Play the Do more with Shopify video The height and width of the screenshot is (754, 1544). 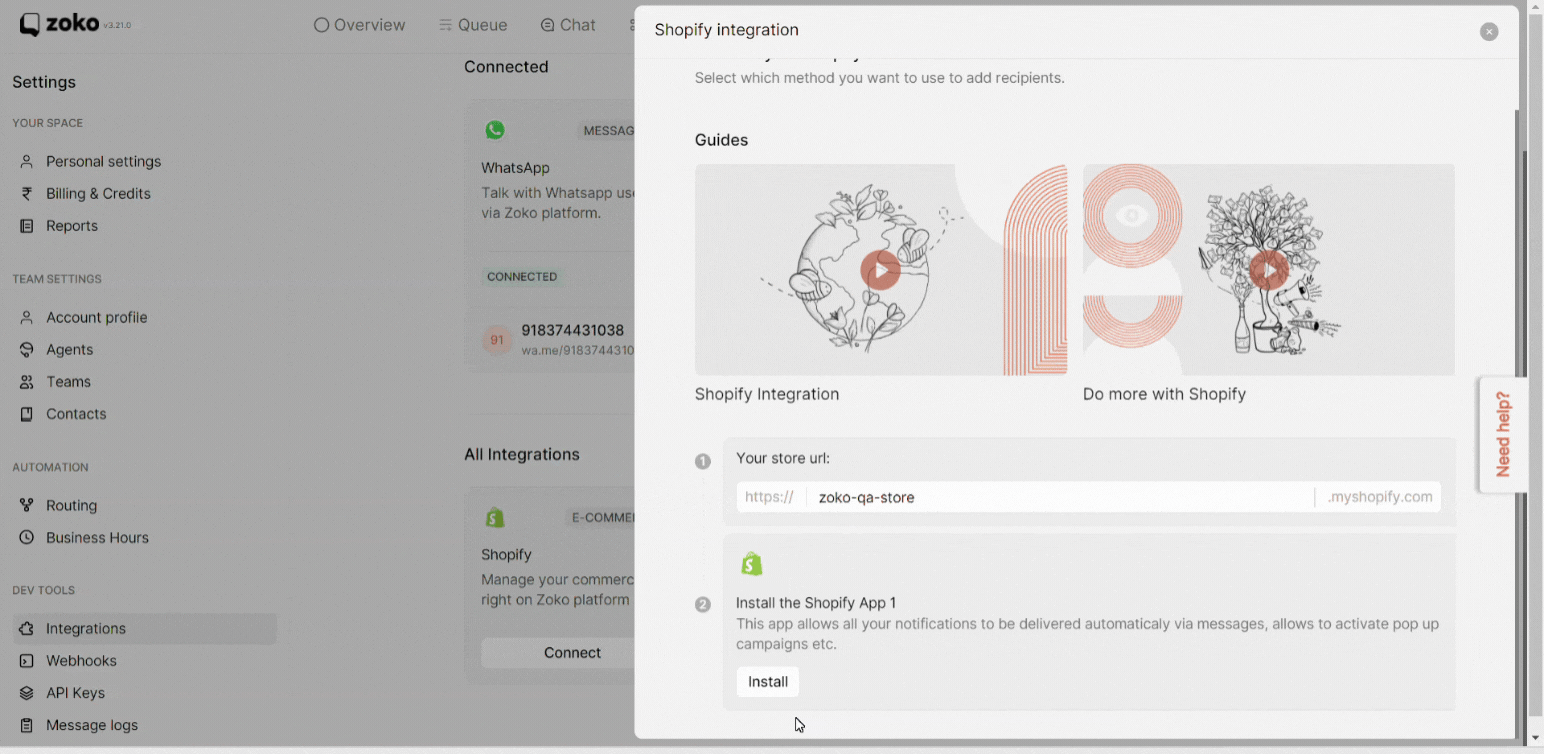pos(1268,270)
